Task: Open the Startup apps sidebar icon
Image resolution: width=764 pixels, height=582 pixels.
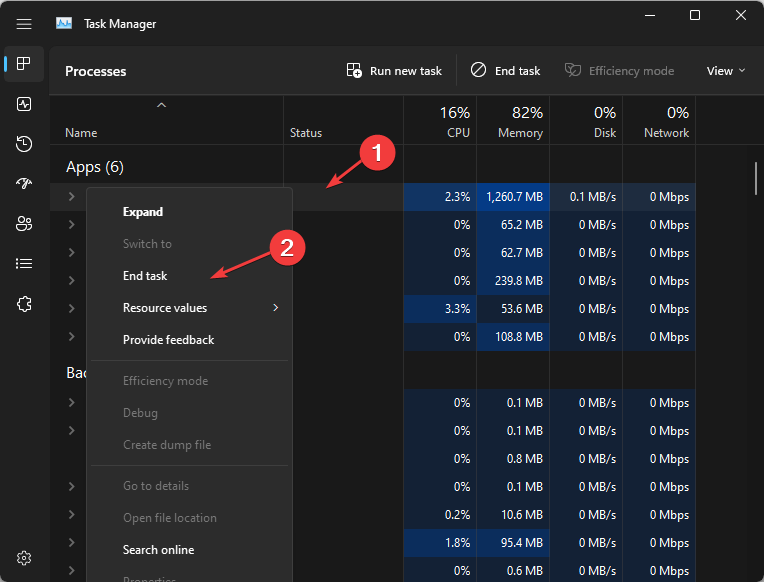Action: [24, 184]
